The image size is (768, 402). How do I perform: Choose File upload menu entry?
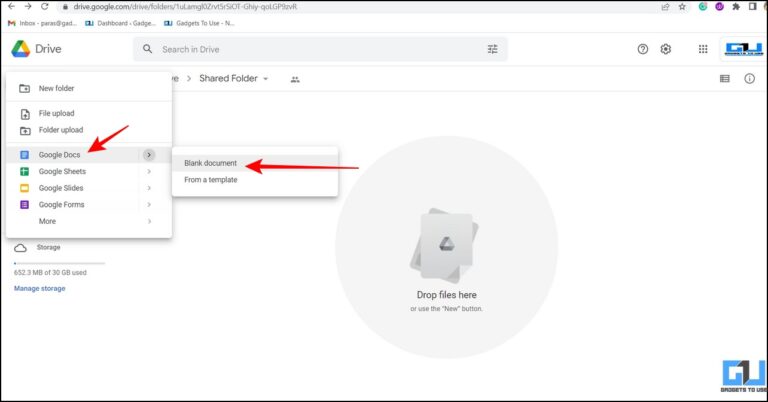(89, 113)
